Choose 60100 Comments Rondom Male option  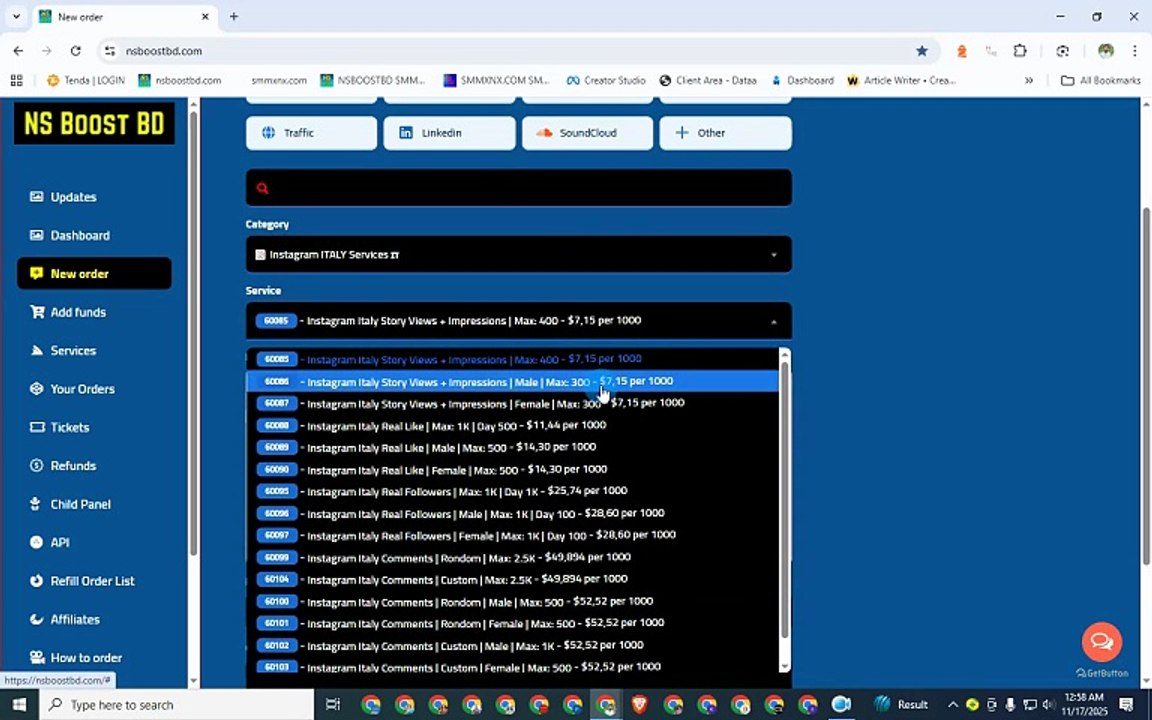[x=512, y=601]
